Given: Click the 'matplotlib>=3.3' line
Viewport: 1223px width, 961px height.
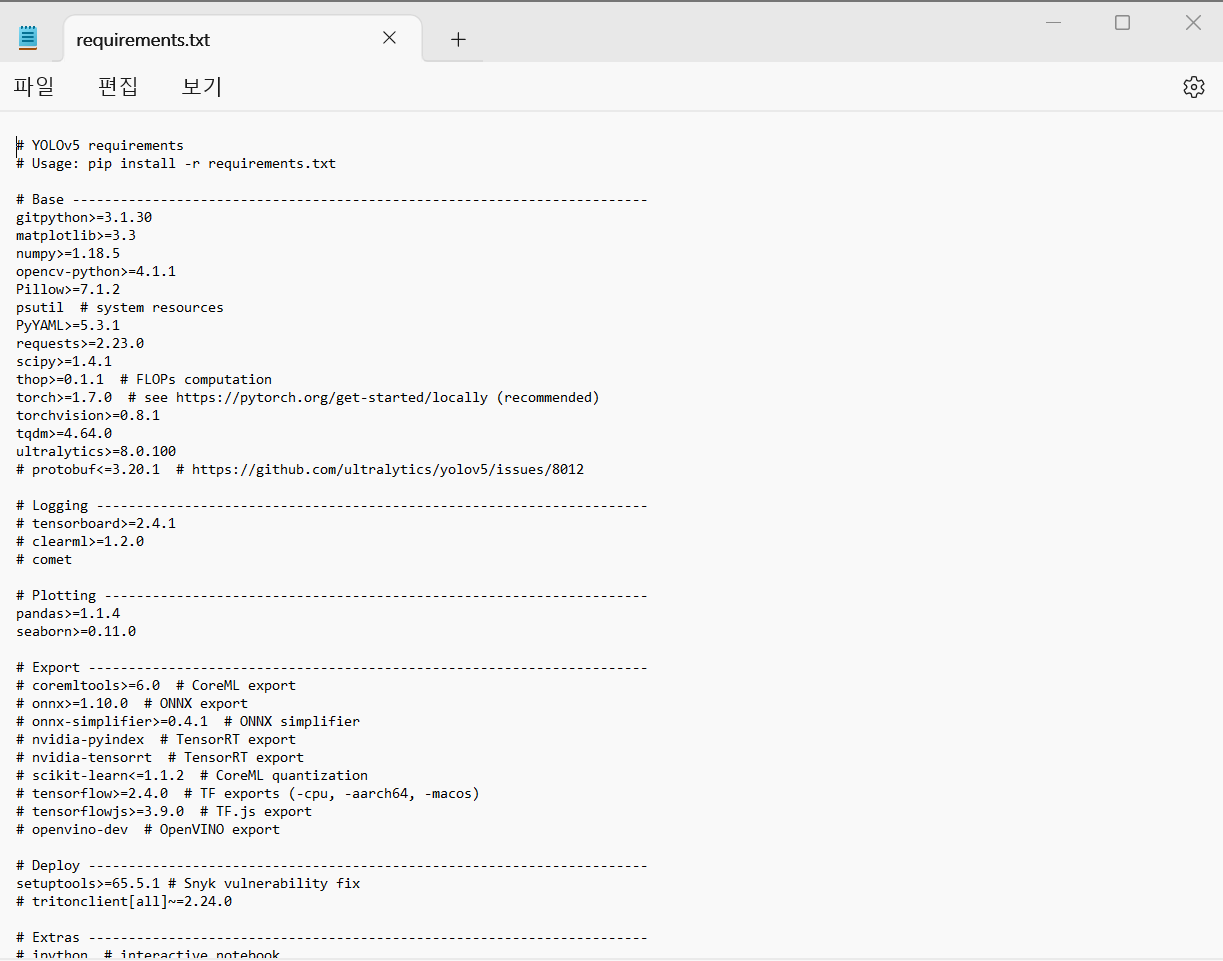Looking at the screenshot, I should pyautogui.click(x=76, y=235).
